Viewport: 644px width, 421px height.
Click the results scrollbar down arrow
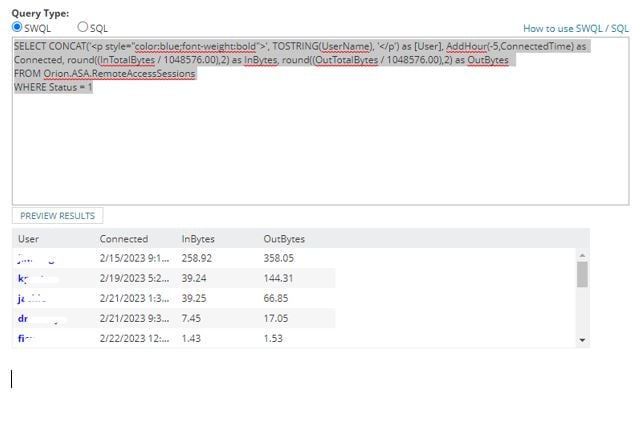pos(582,340)
